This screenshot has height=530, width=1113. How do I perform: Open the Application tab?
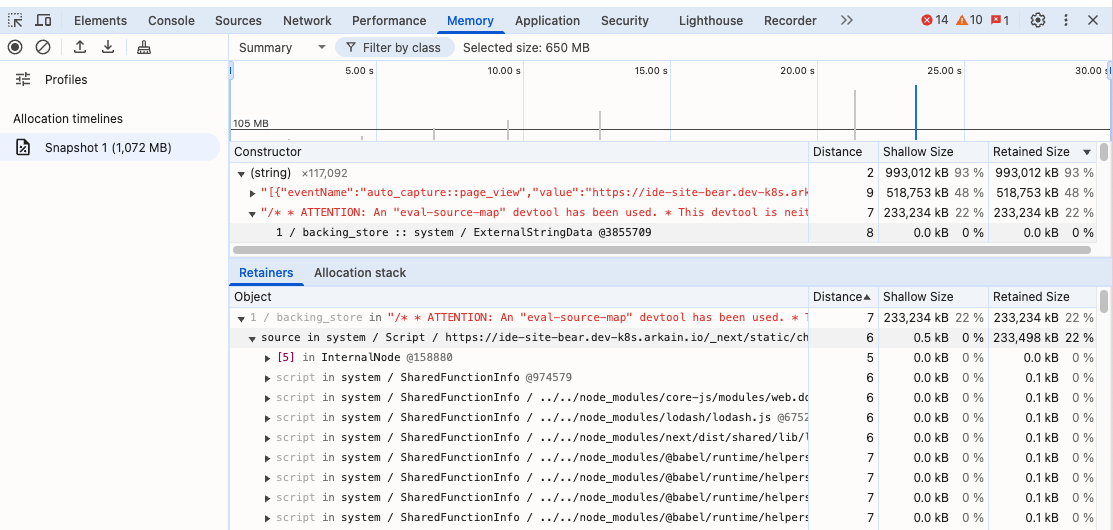click(x=547, y=21)
